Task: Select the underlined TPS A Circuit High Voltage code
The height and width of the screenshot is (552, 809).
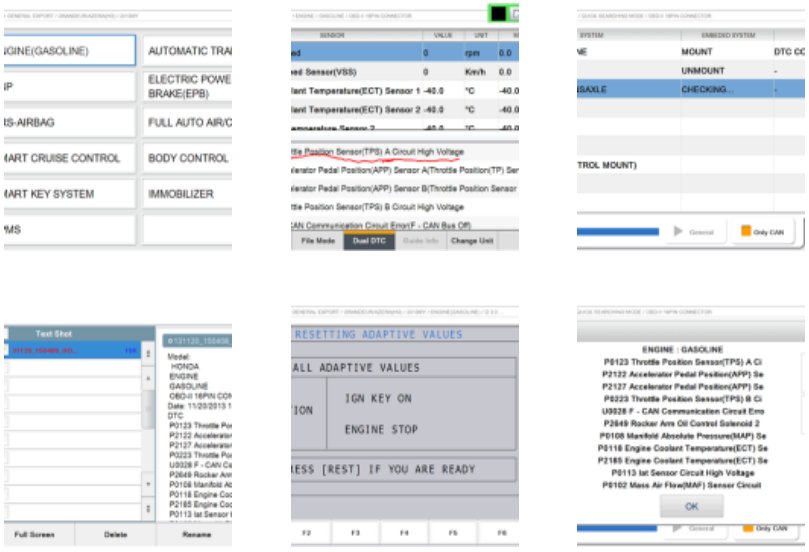Action: [x=405, y=152]
